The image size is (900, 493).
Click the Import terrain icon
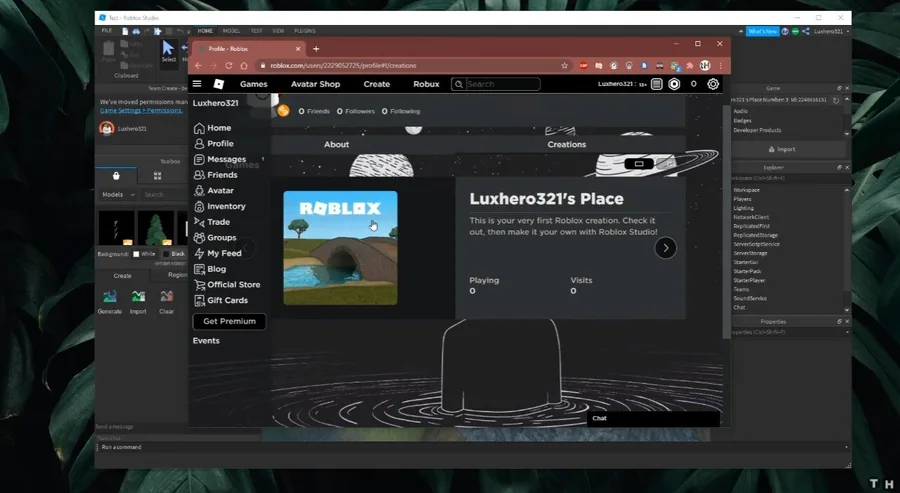point(138,301)
